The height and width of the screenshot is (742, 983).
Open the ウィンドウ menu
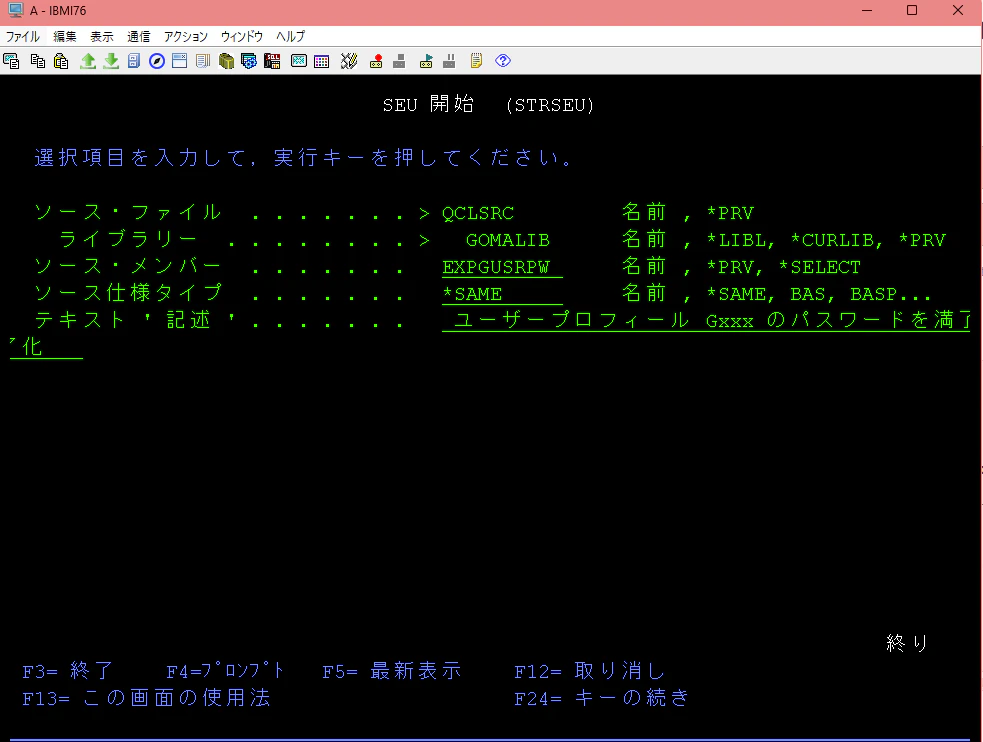tap(241, 36)
